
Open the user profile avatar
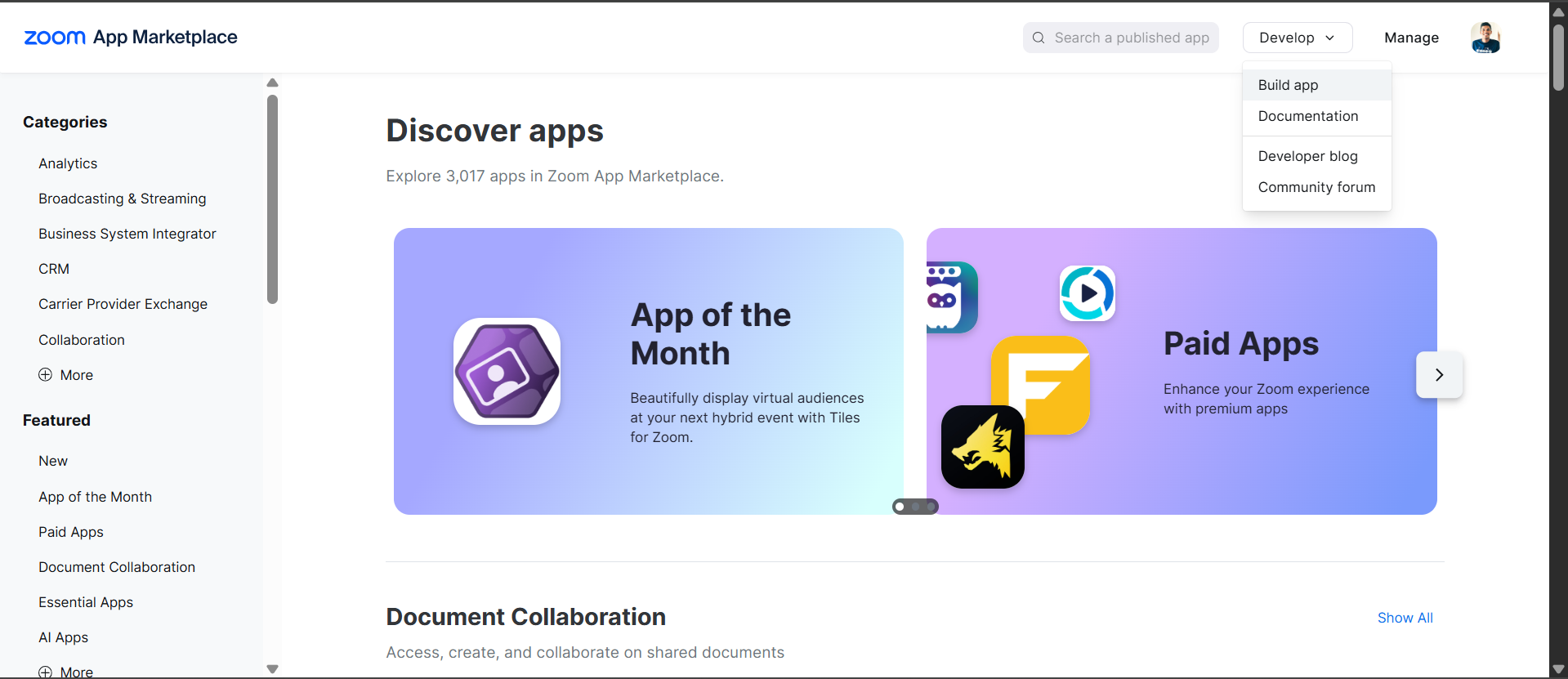coord(1485,38)
